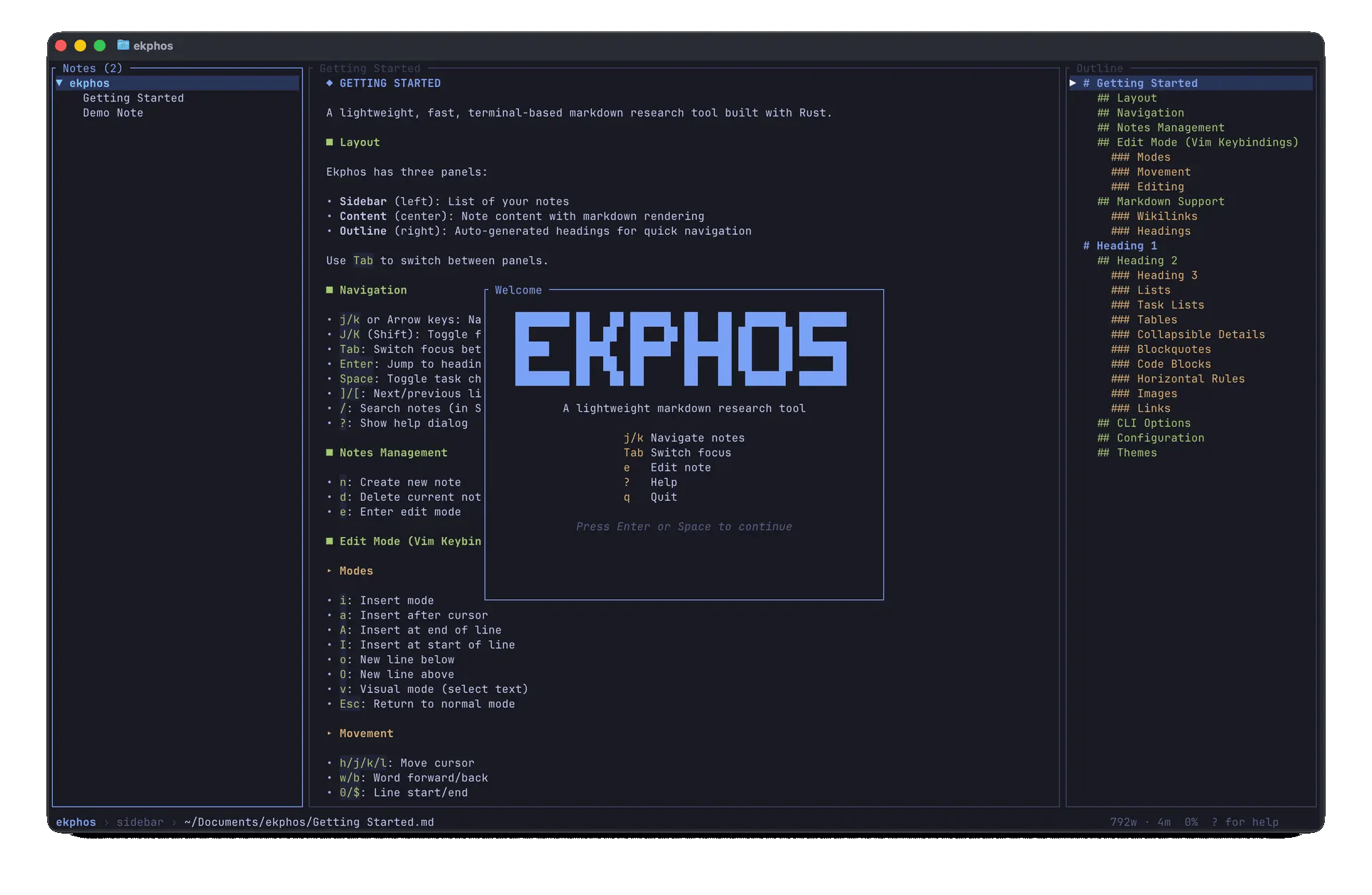1372x895 pixels.
Task: Click the square icon beside Navigation heading
Action: pyautogui.click(x=329, y=290)
